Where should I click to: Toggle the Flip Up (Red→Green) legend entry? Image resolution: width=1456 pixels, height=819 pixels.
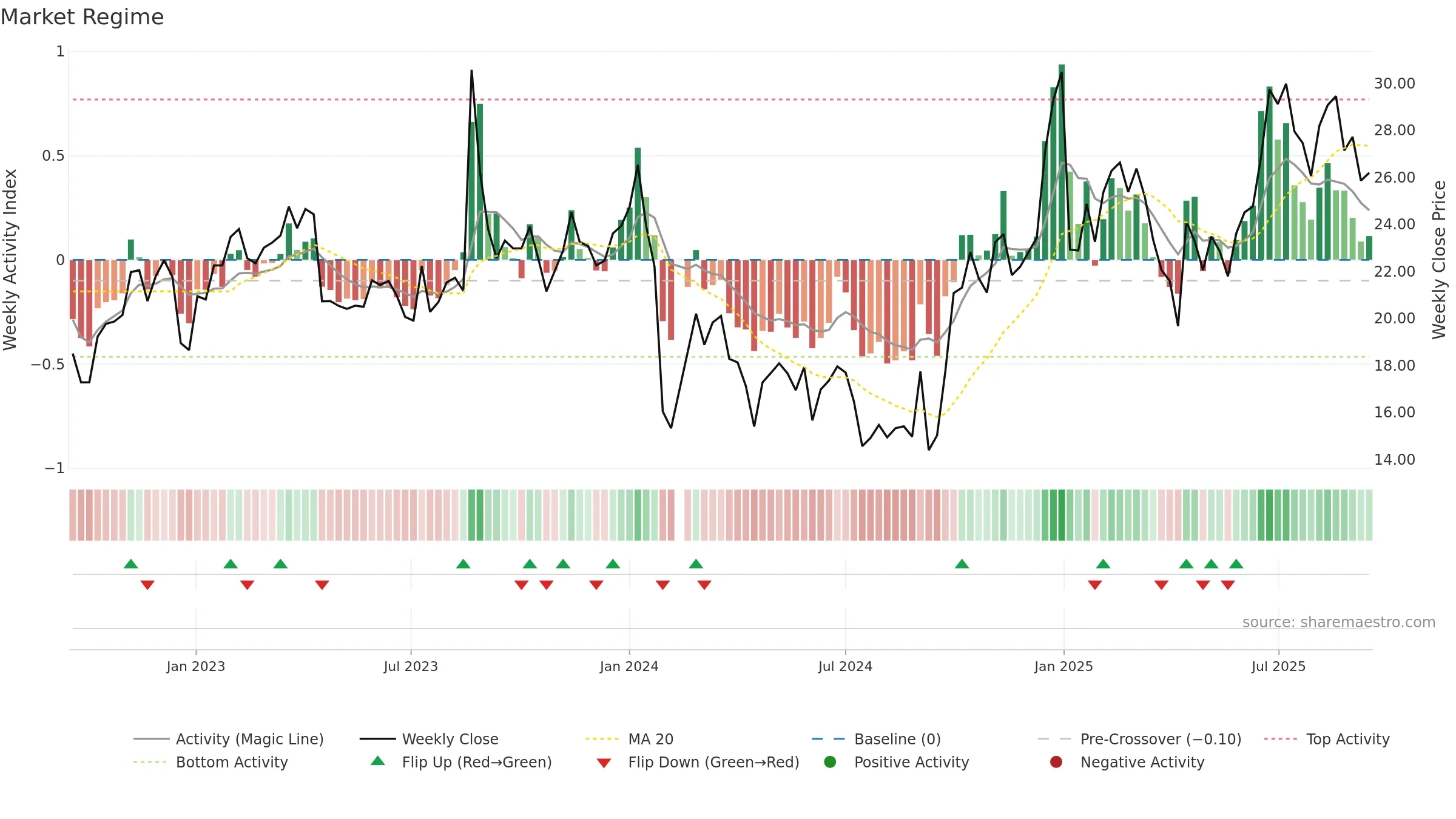[x=461, y=762]
